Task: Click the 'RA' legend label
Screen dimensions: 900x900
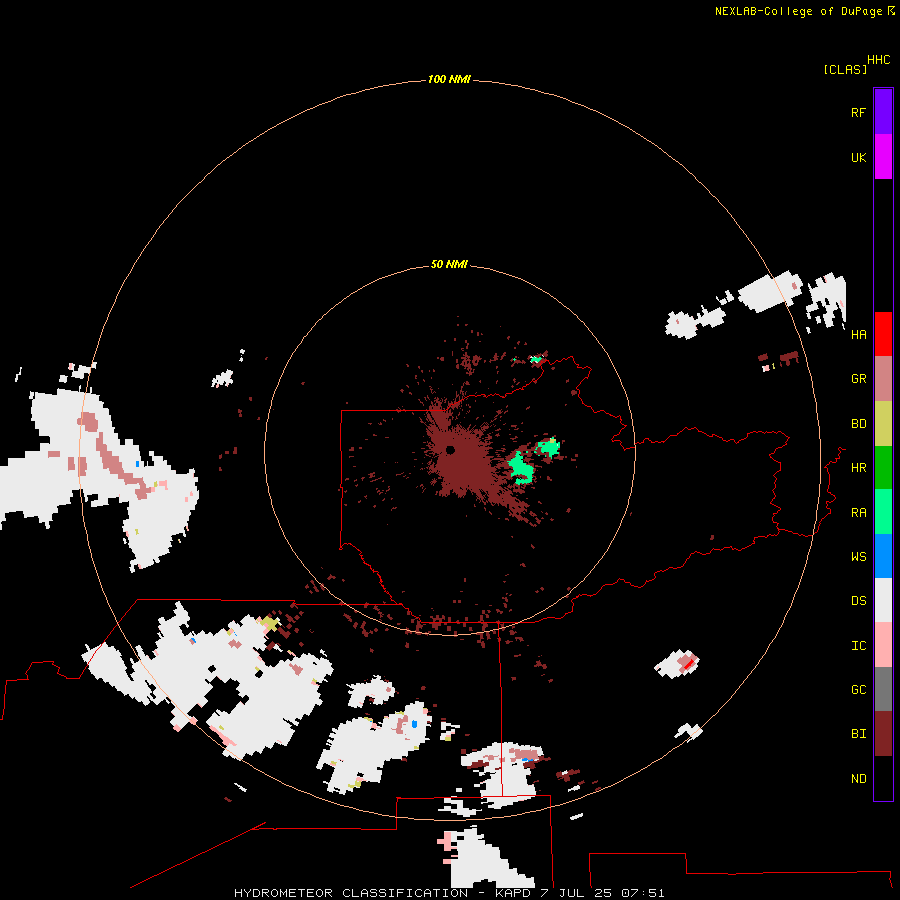Action: click(x=858, y=513)
